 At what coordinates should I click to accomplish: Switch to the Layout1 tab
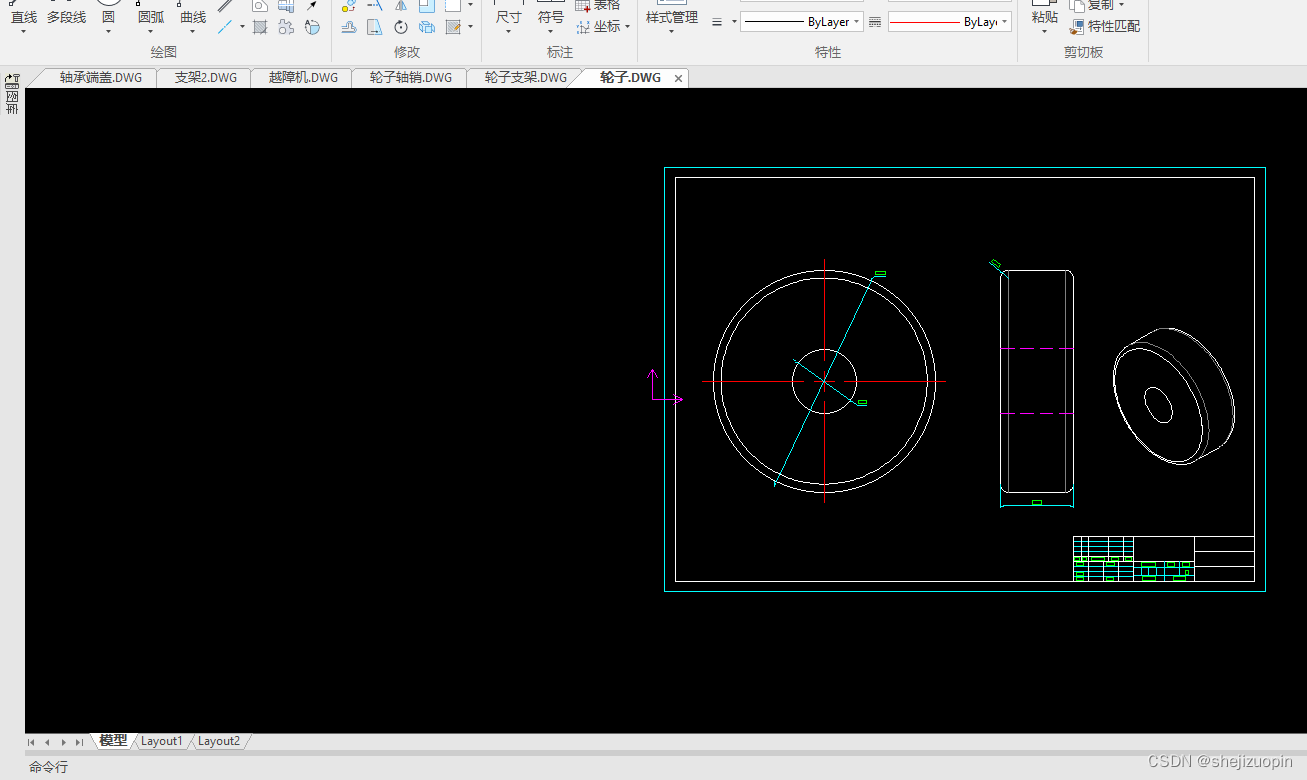coord(162,741)
